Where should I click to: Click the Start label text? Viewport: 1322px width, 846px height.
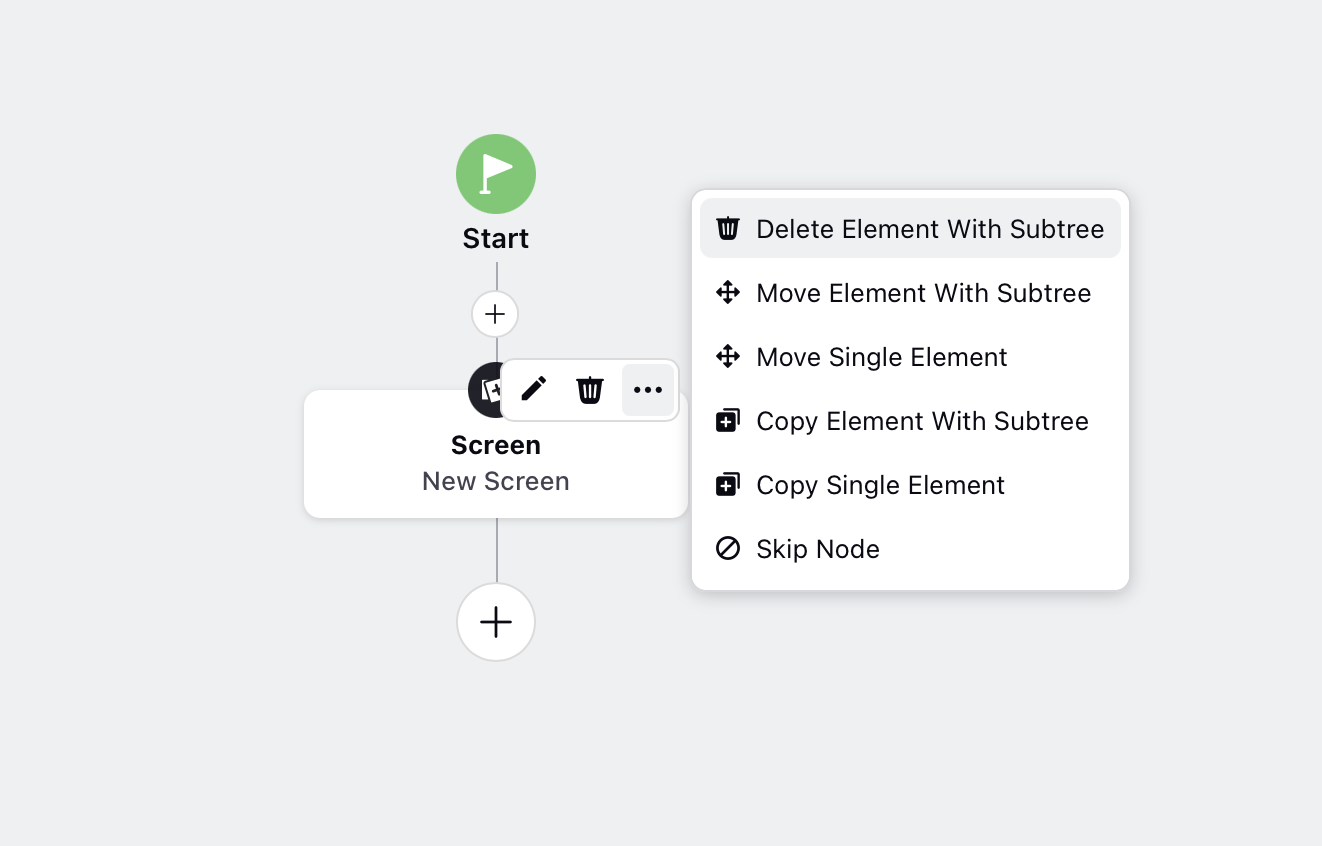click(496, 239)
